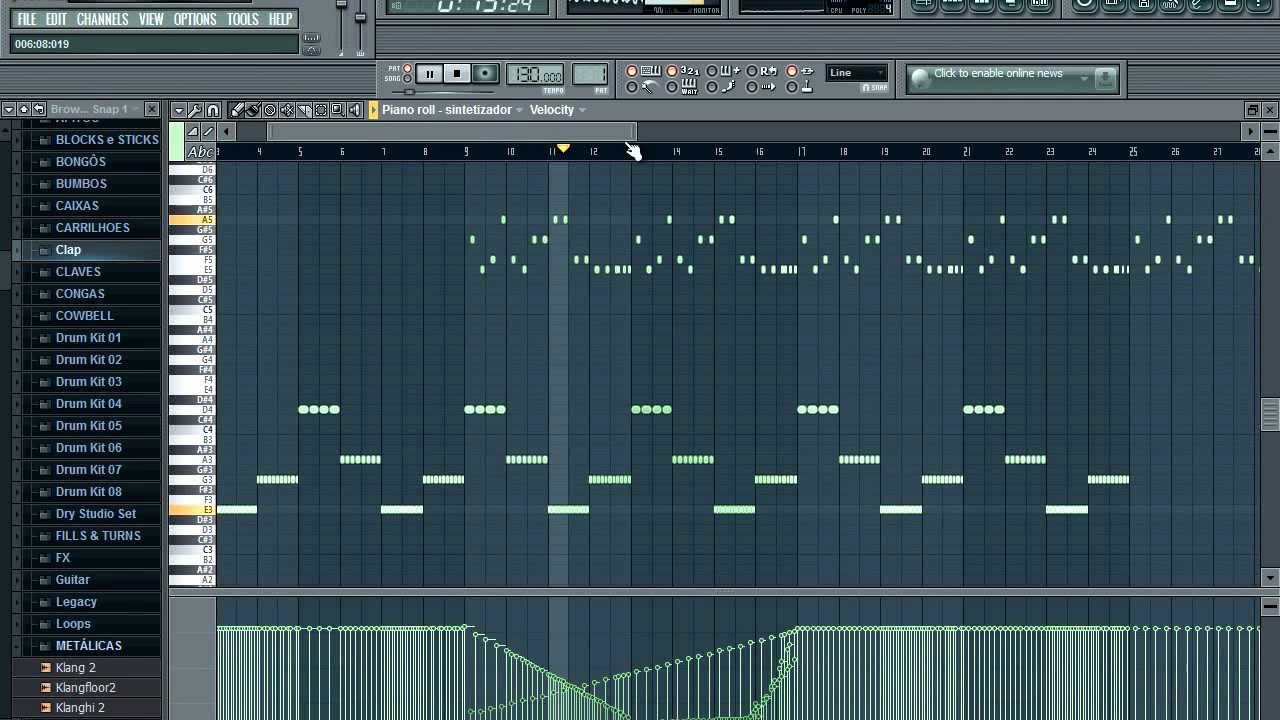Open the HELP menu
The image size is (1280, 720).
(x=280, y=19)
